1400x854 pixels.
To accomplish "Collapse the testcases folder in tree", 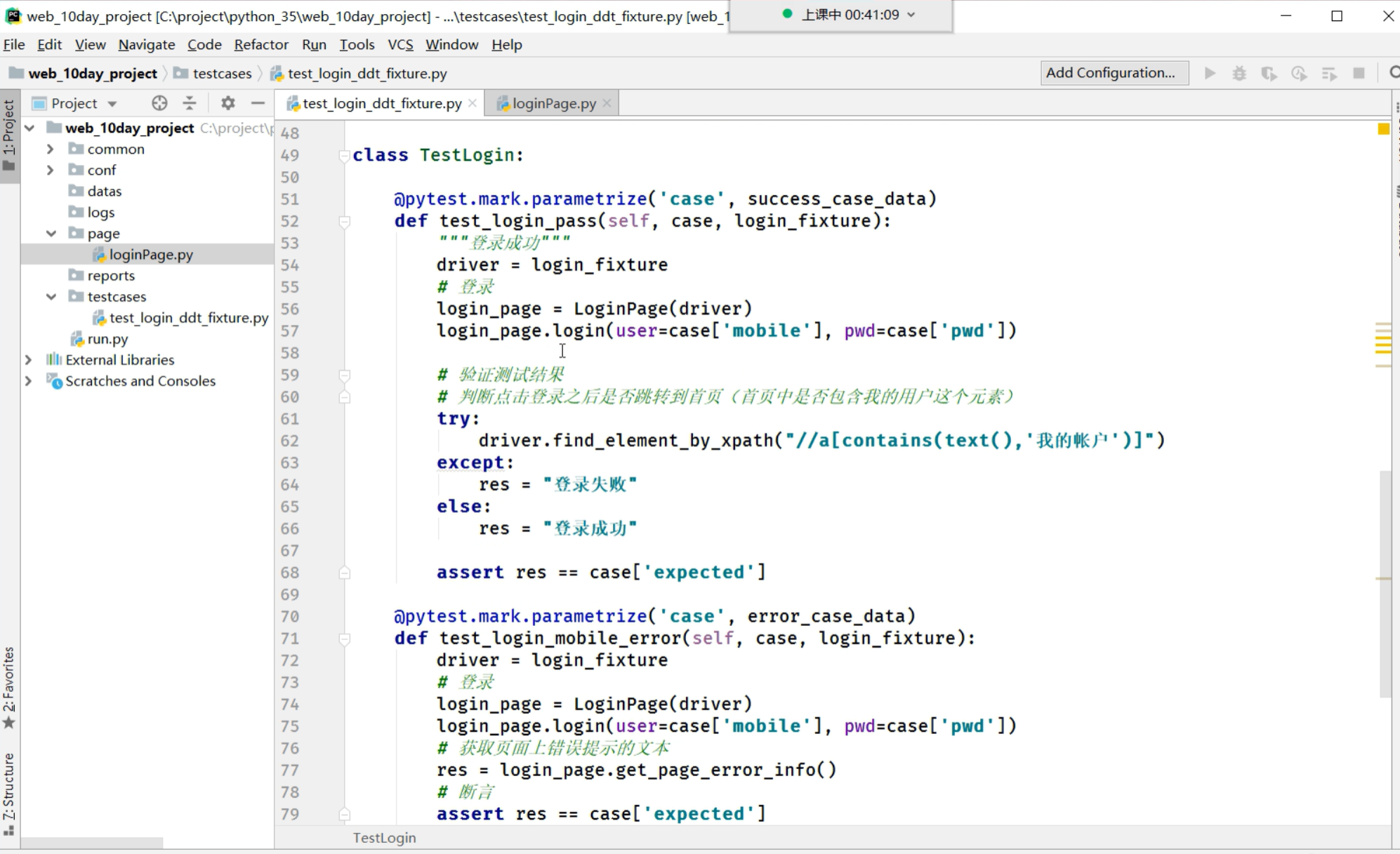I will (x=51, y=296).
